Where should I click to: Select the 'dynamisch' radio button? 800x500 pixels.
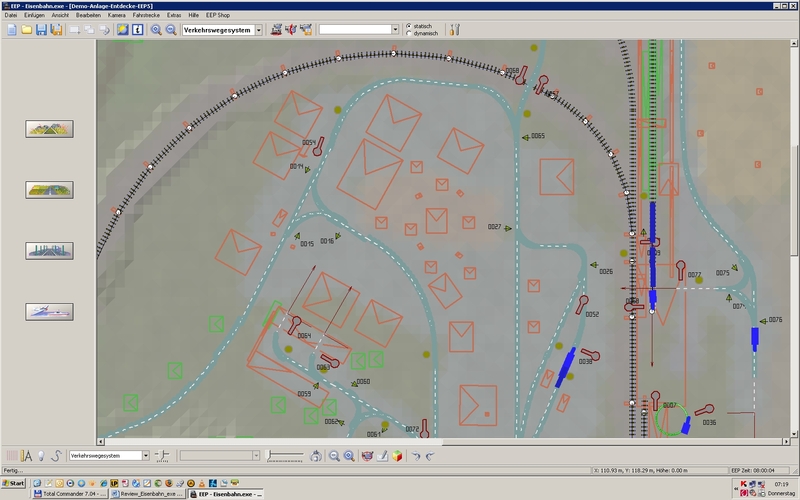409,33
